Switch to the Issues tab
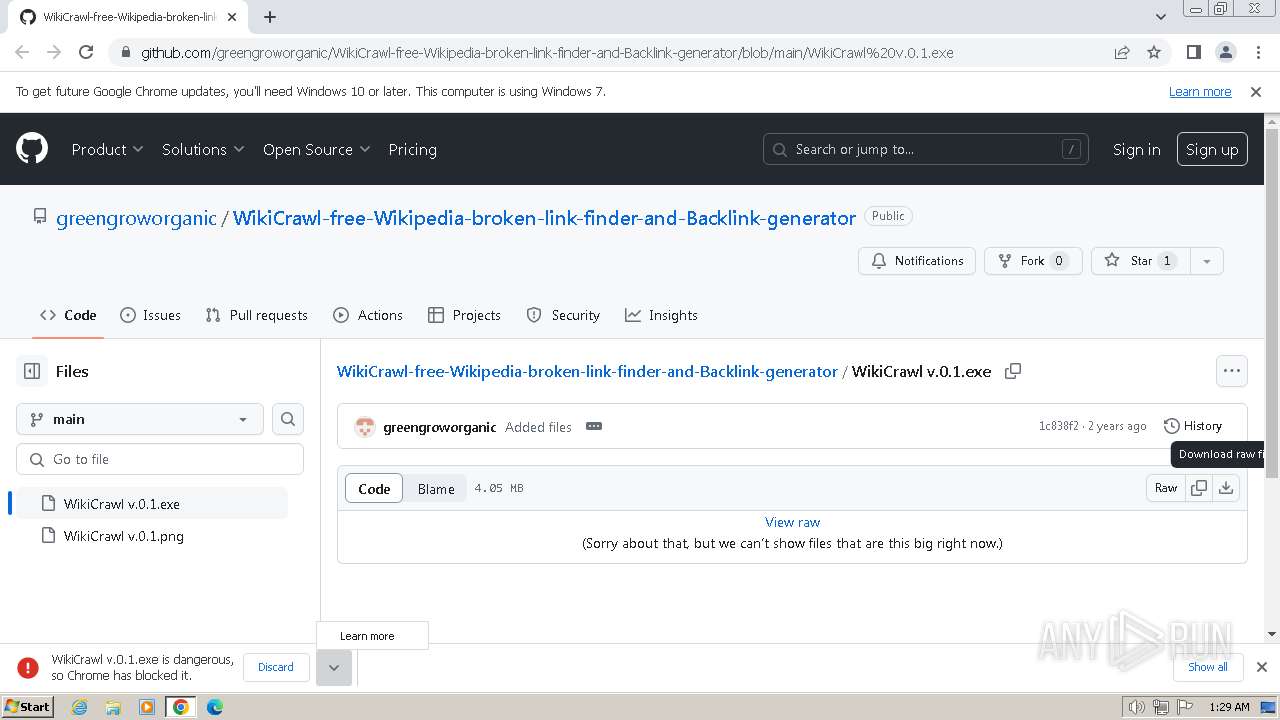The height and width of the screenshot is (720, 1280). [x=150, y=315]
